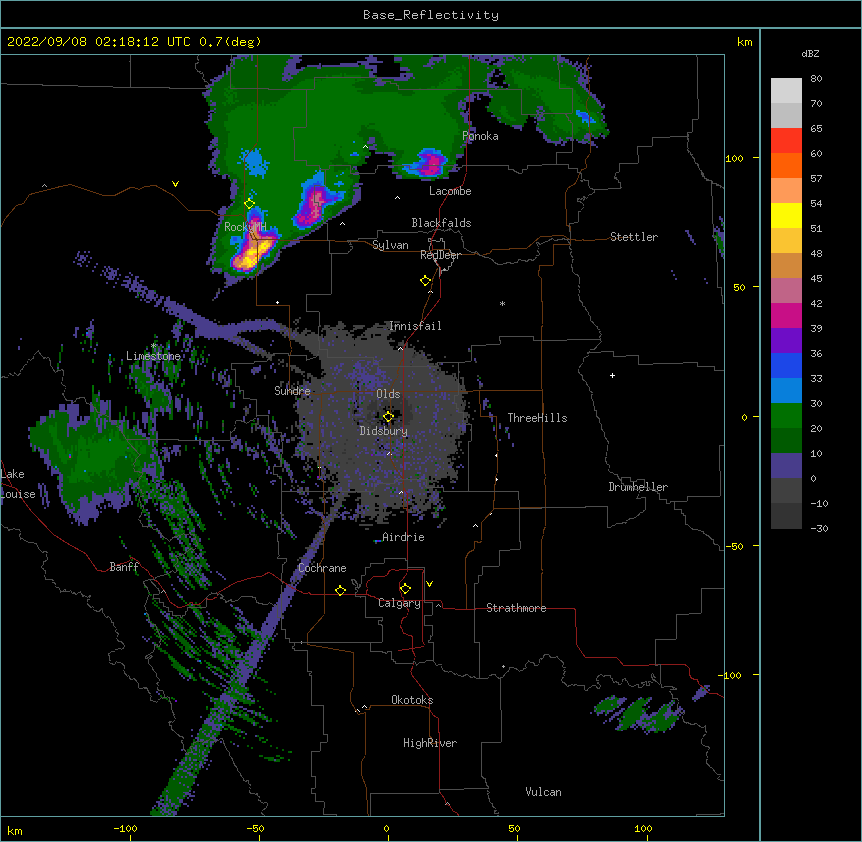Pick the light blue swatch in the dBZ legend
The image size is (862, 842).
(786, 390)
